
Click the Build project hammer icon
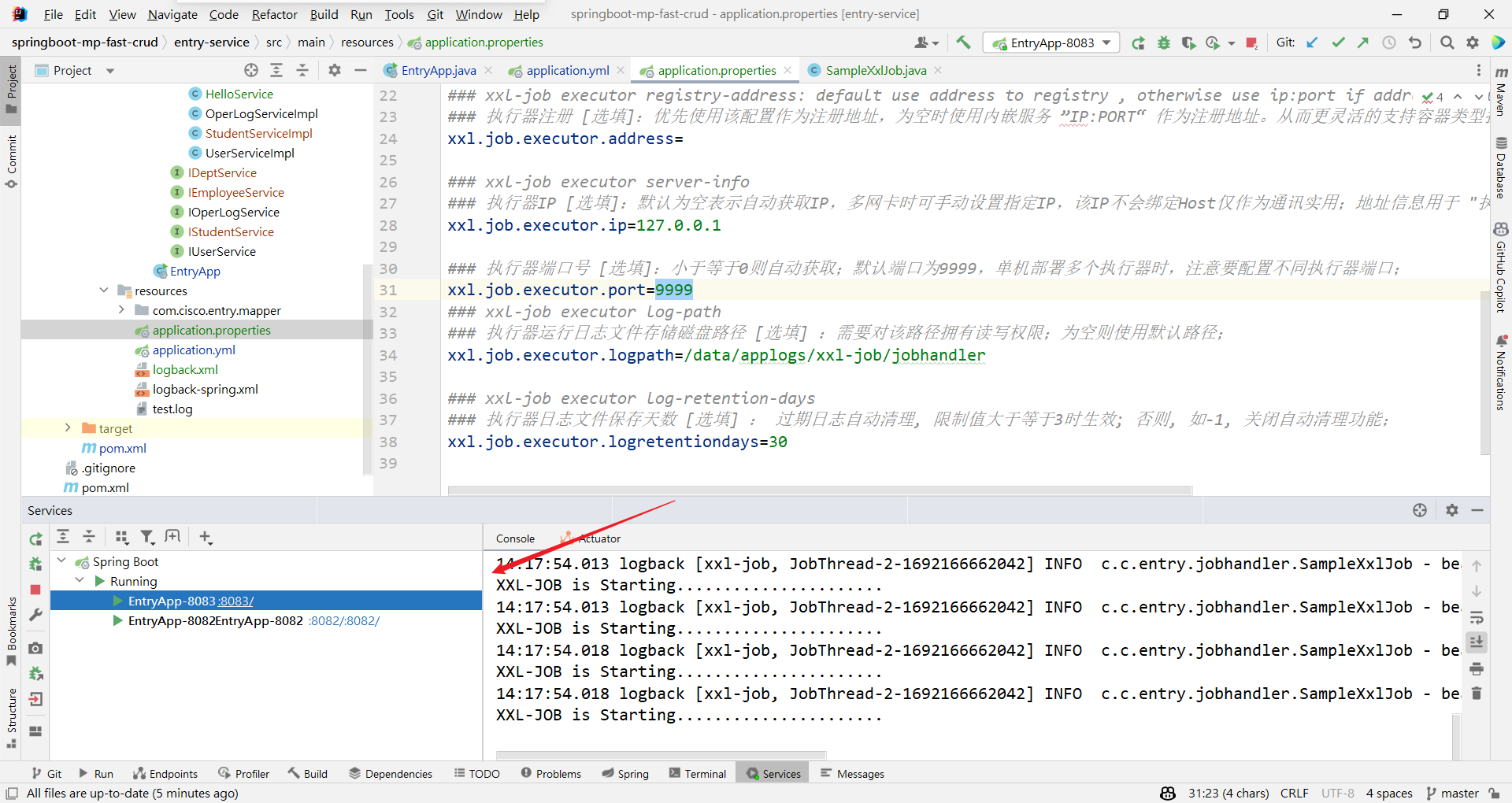(x=963, y=43)
